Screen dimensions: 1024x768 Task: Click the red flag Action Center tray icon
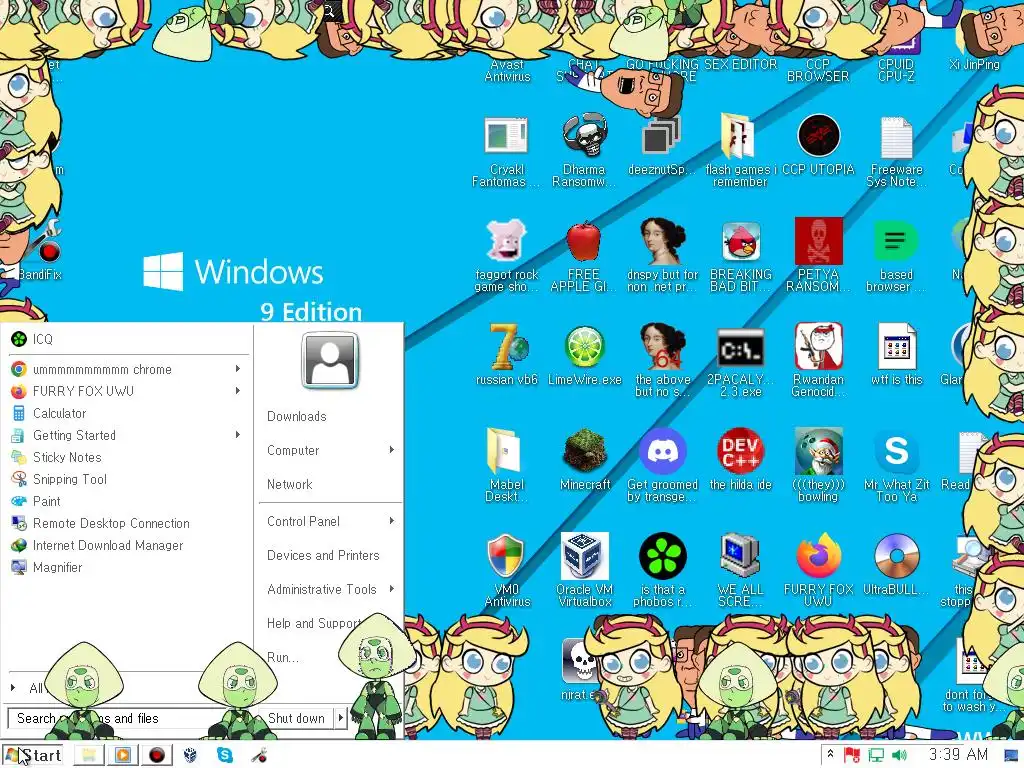click(852, 756)
